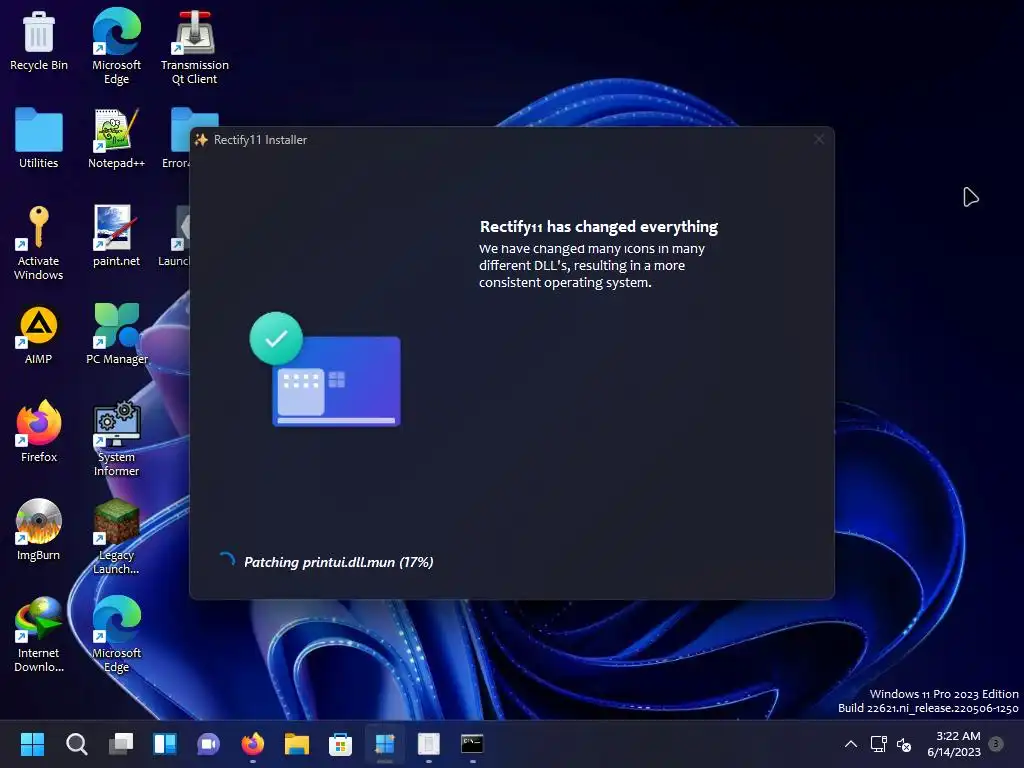Open File Explorer from the taskbar
This screenshot has width=1024, height=768.
(296, 743)
